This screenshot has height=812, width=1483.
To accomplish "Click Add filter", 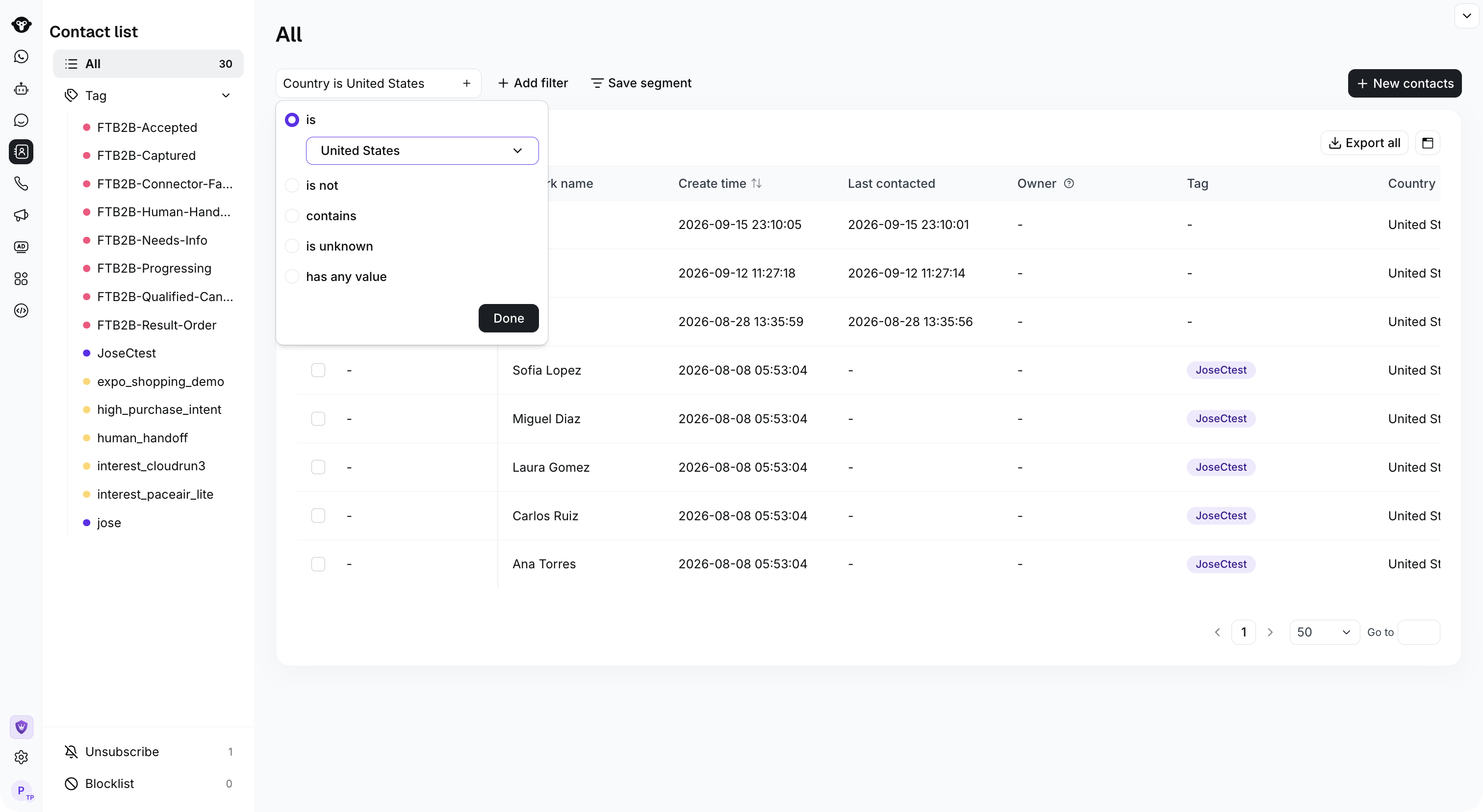I will tap(533, 83).
